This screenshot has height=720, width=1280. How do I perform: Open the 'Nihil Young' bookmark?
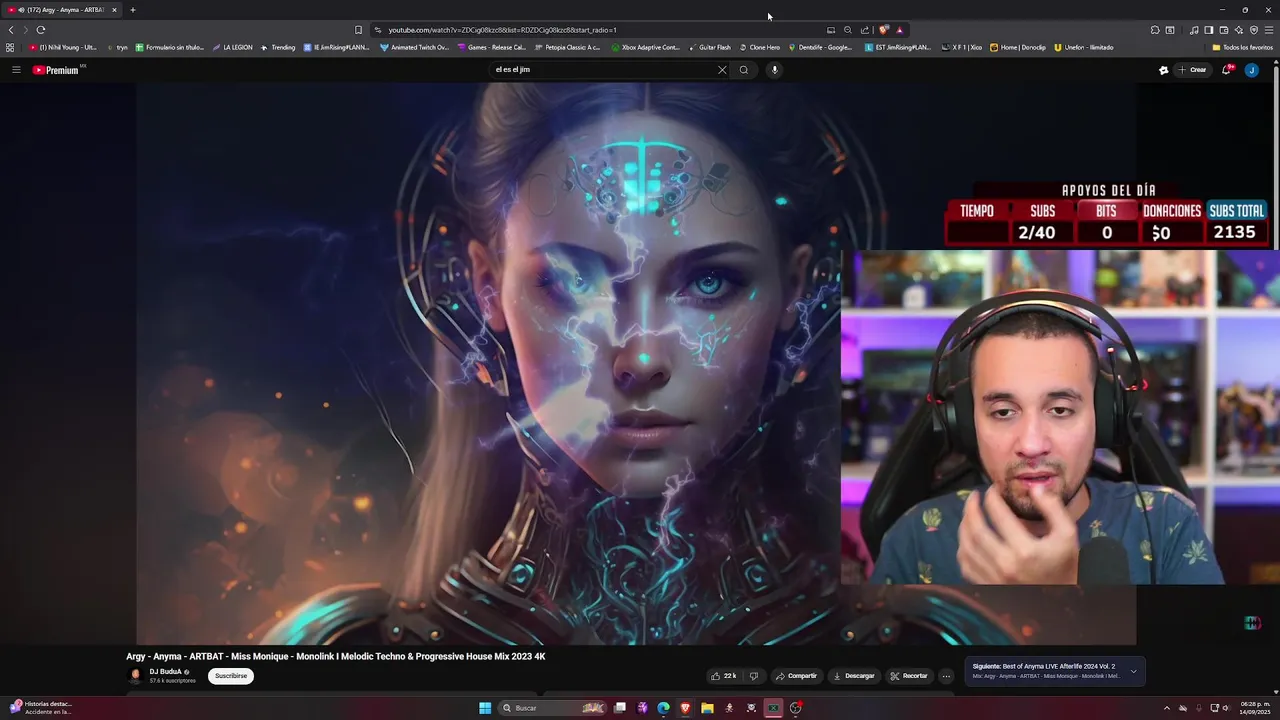[x=63, y=47]
